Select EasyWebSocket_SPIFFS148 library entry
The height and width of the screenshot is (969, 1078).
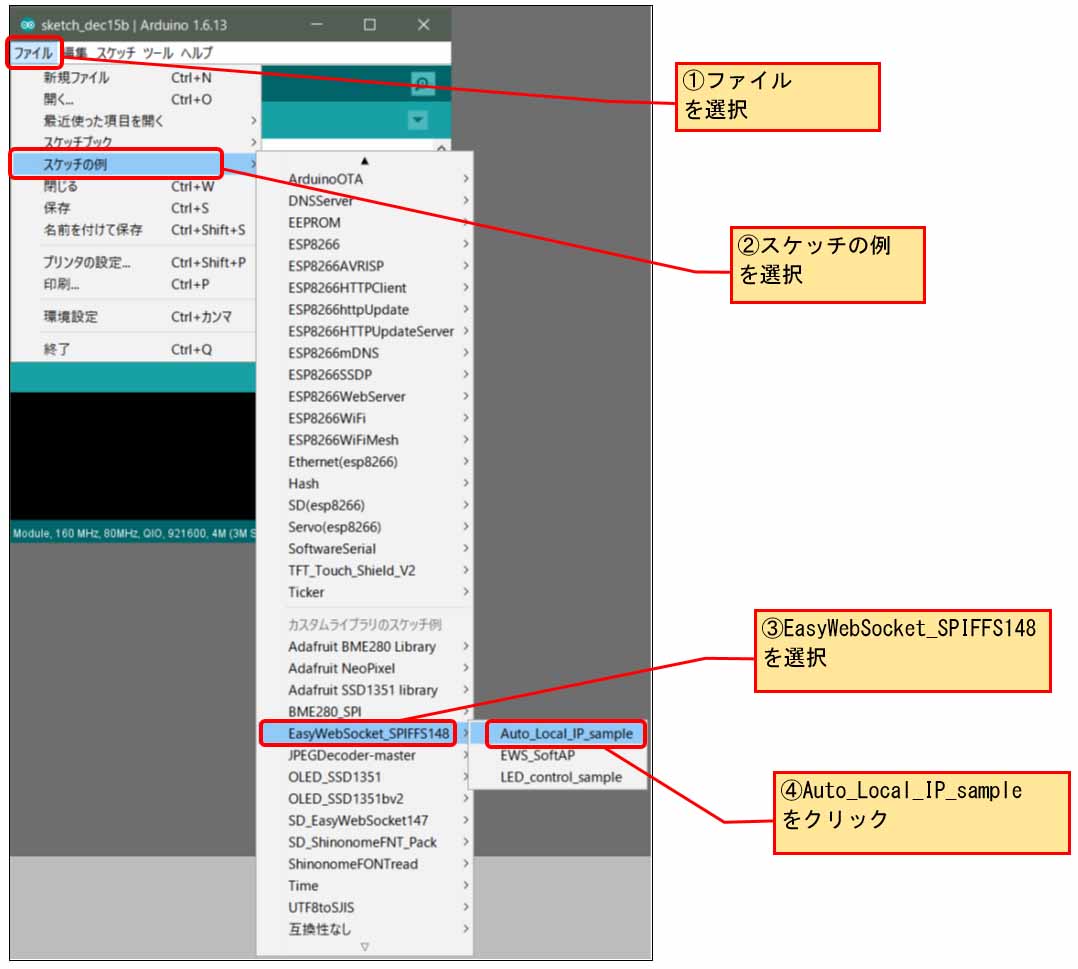tap(366, 734)
